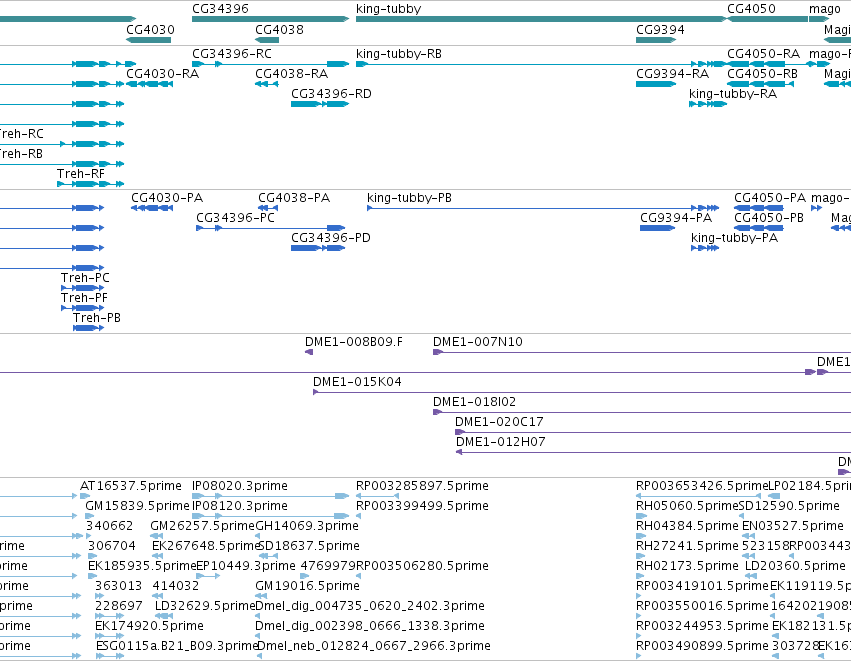
Task: Select the CG4030 gene label
Action: pyautogui.click(x=150, y=29)
